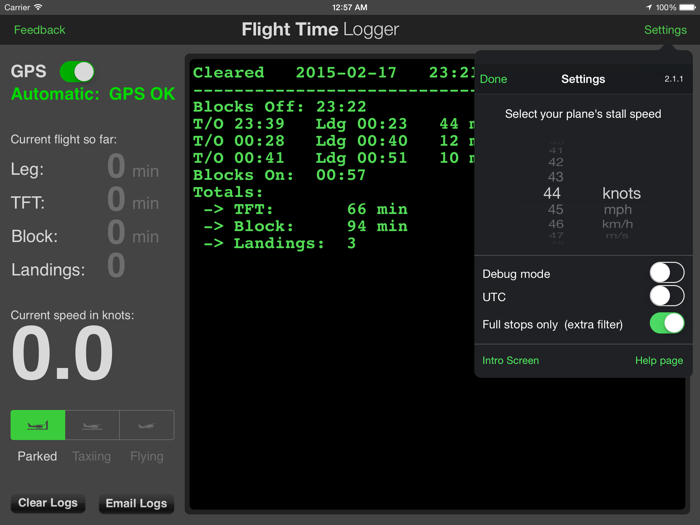700x525 pixels.
Task: Open Feedback from the top bar
Action: tap(39, 30)
